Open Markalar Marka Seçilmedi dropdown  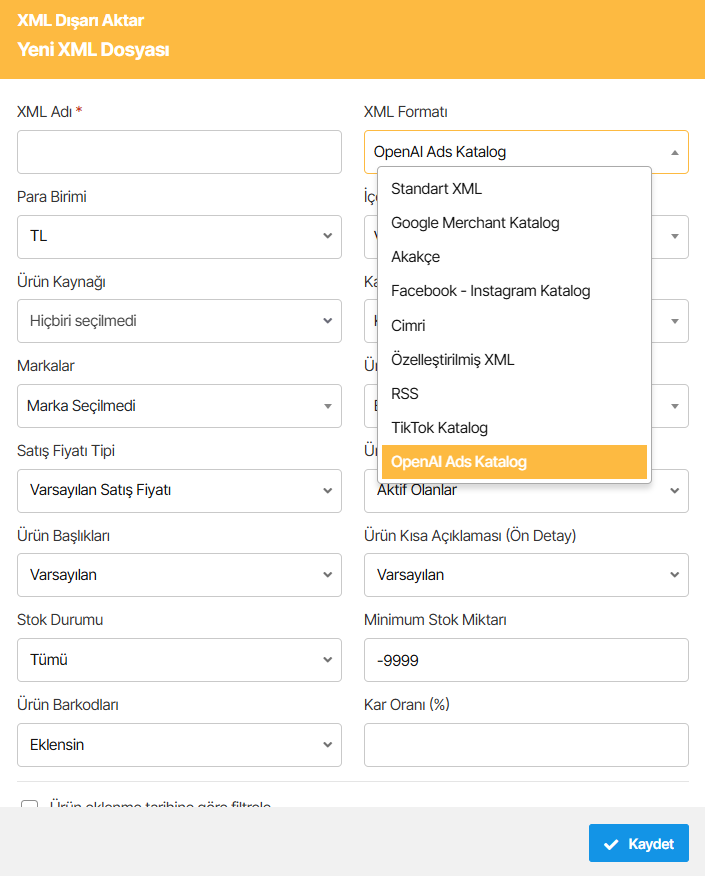[x=179, y=406]
